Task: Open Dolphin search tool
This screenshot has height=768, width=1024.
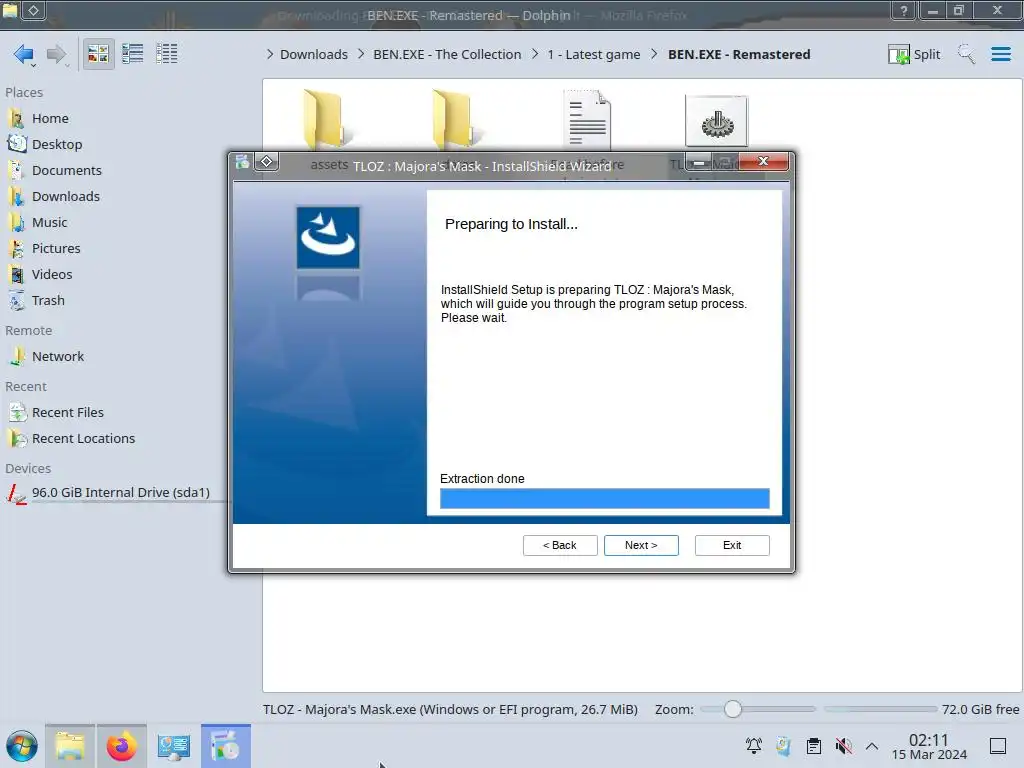Action: [x=966, y=54]
